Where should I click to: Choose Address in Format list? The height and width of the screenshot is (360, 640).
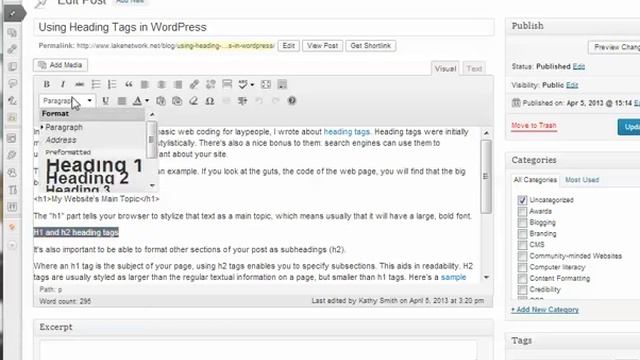61,140
